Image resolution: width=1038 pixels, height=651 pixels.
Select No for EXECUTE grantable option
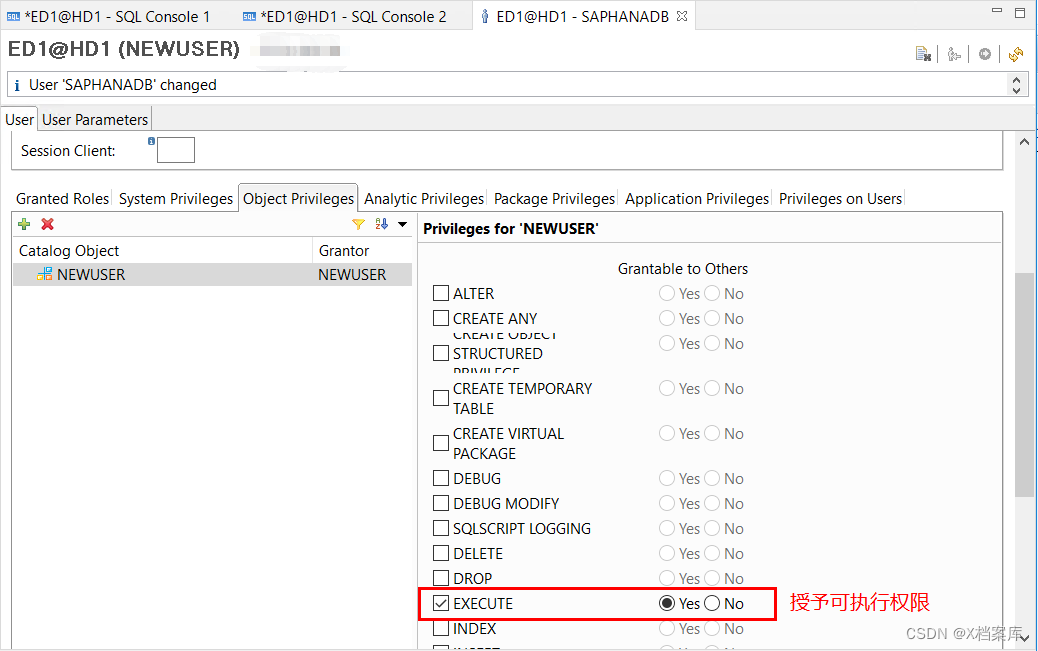[712, 603]
